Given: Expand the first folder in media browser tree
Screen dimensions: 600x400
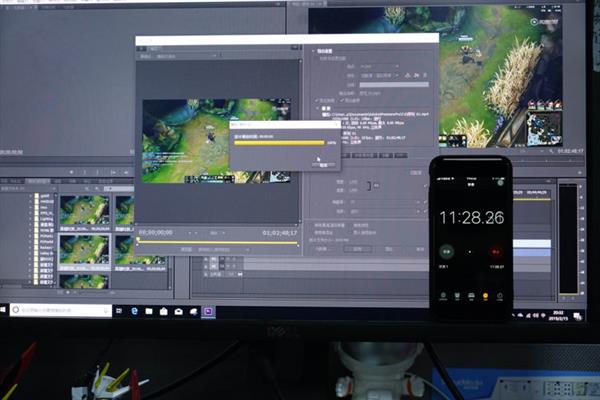Looking at the screenshot, I should tap(31, 196).
